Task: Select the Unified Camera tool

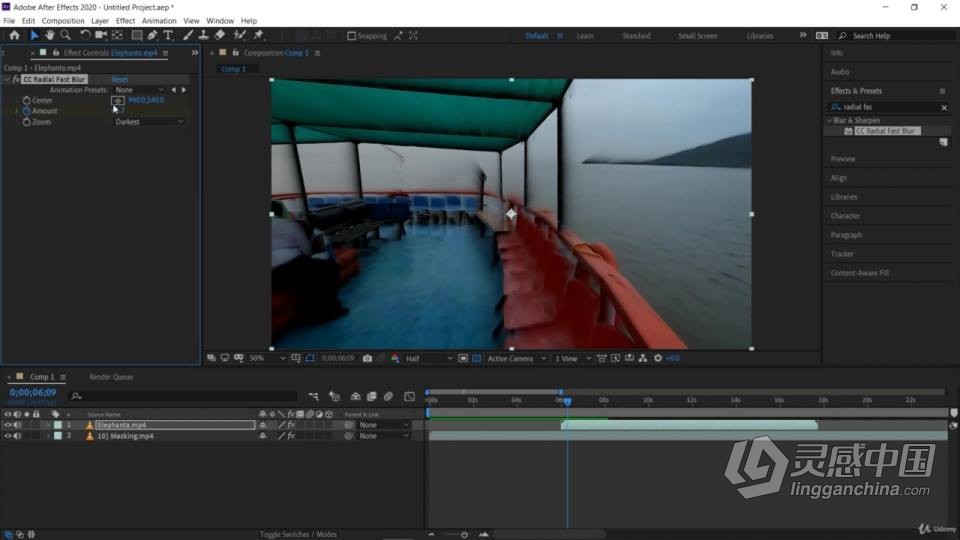Action: click(101, 36)
